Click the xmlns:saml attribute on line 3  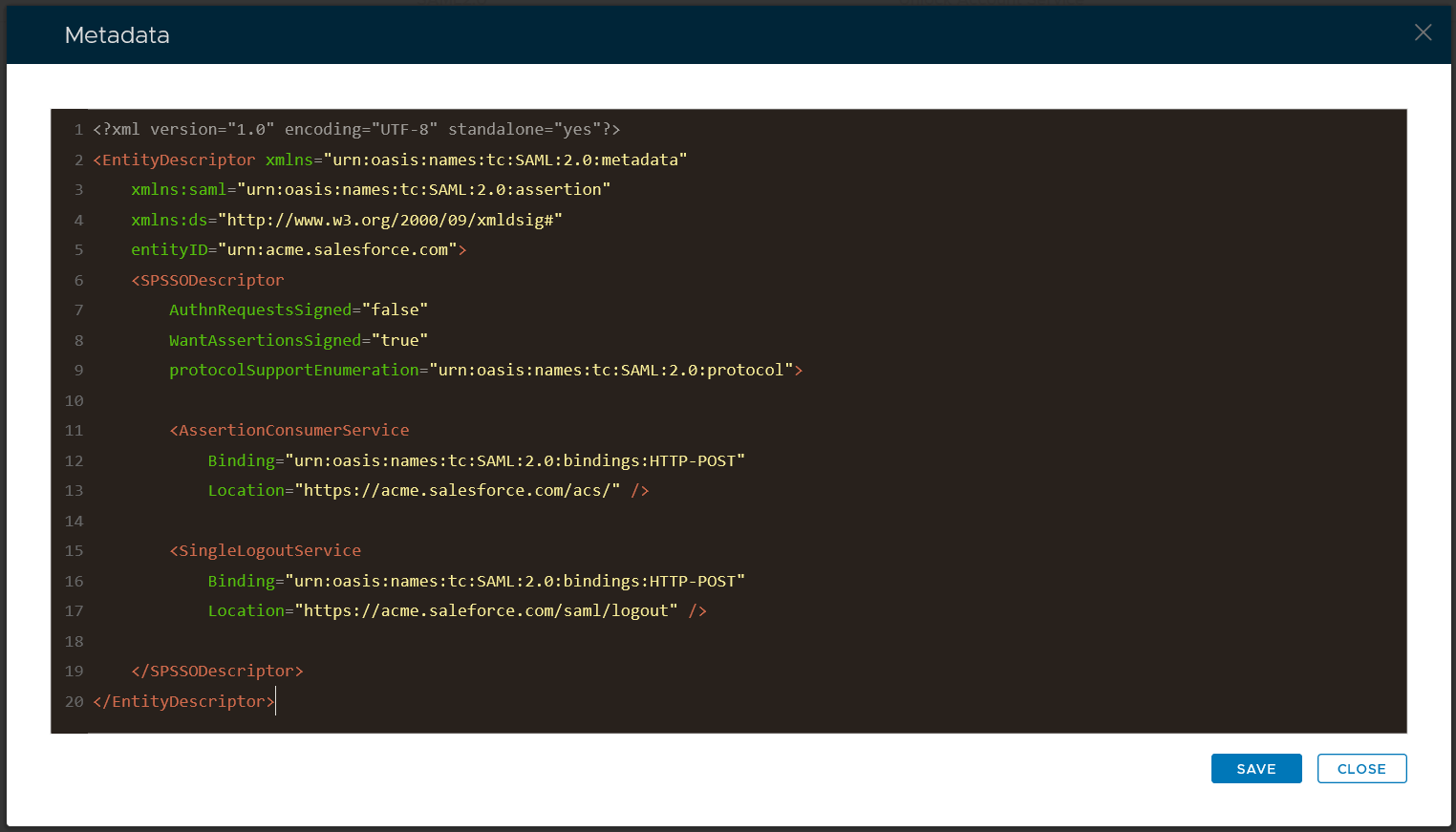(x=178, y=190)
